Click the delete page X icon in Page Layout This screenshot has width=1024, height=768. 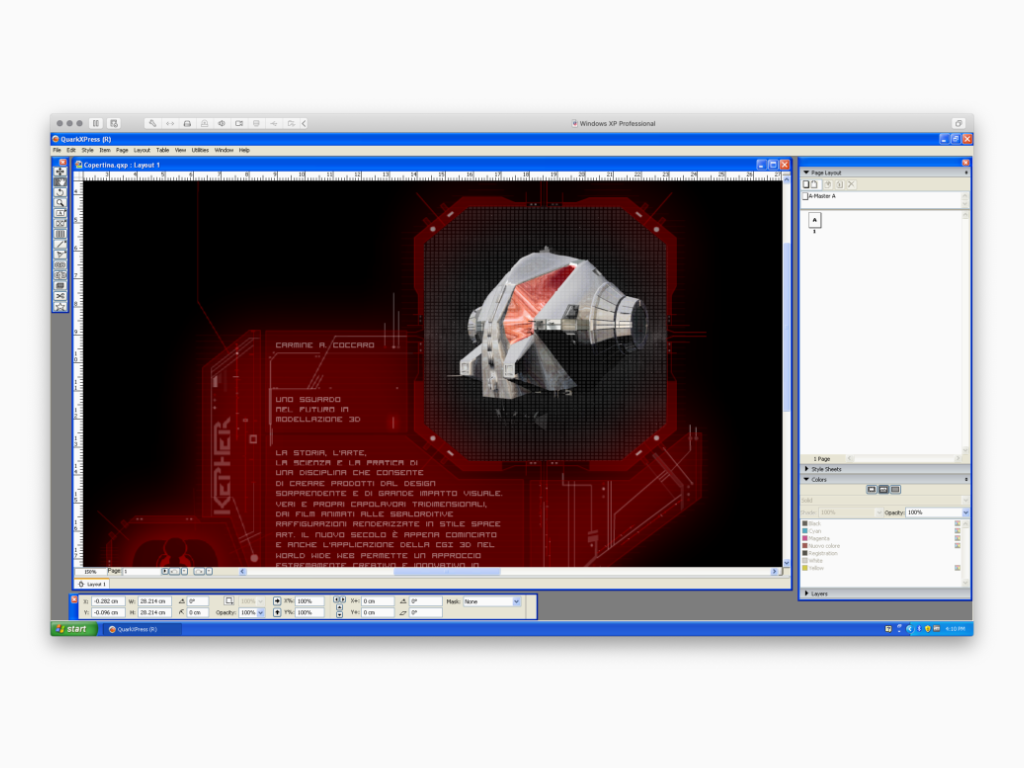(x=851, y=185)
